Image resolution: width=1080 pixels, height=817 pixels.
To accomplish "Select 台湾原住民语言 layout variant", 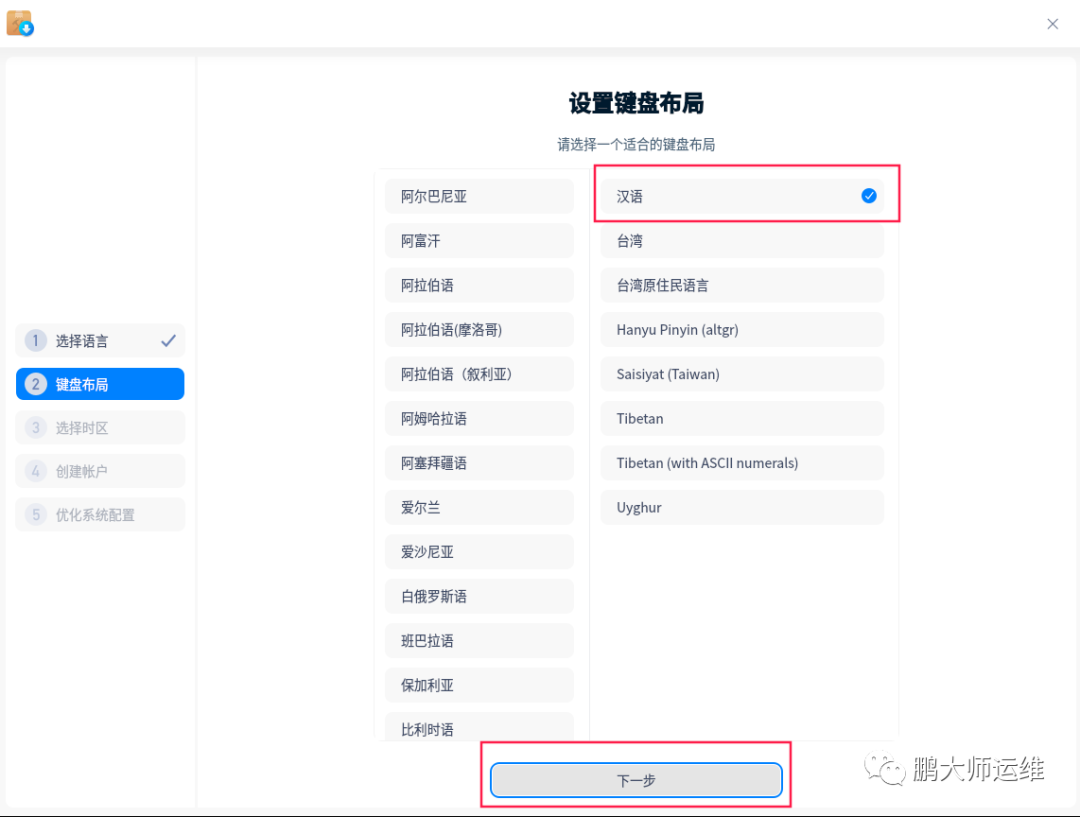I will point(742,285).
